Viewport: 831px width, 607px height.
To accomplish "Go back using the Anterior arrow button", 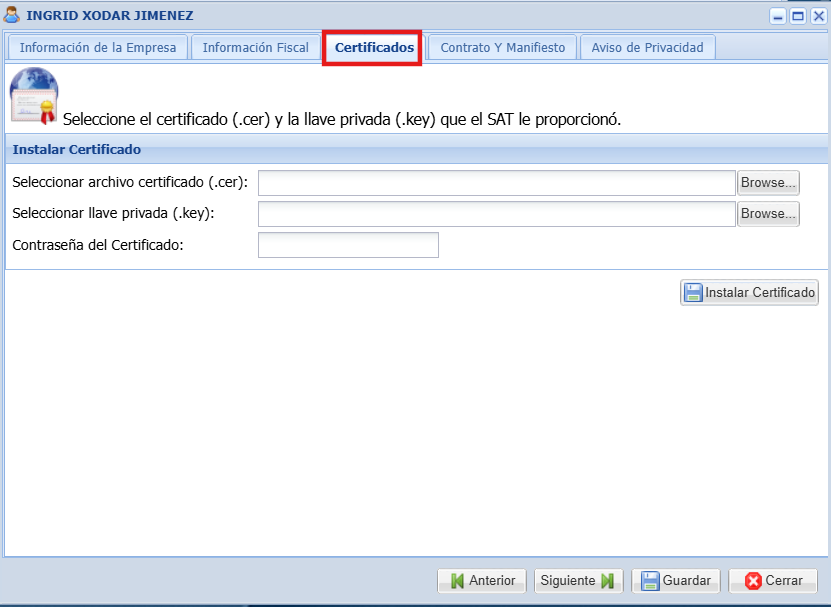I will pos(482,581).
